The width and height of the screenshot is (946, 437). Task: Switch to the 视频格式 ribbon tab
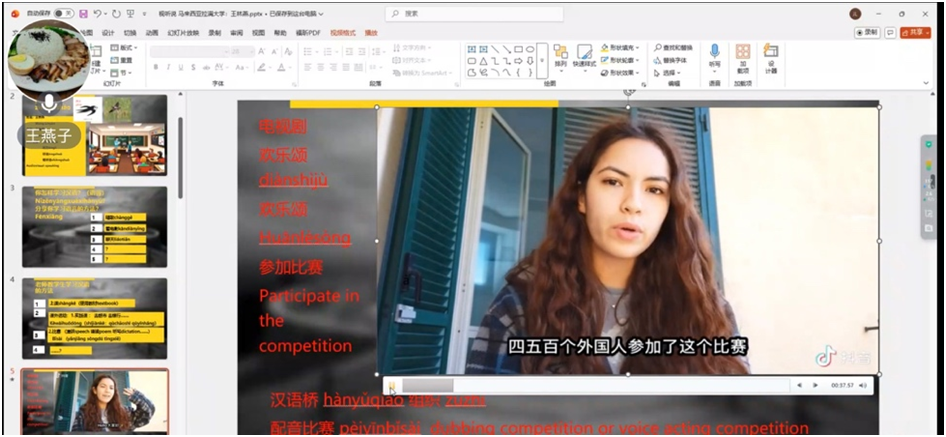coord(342,32)
